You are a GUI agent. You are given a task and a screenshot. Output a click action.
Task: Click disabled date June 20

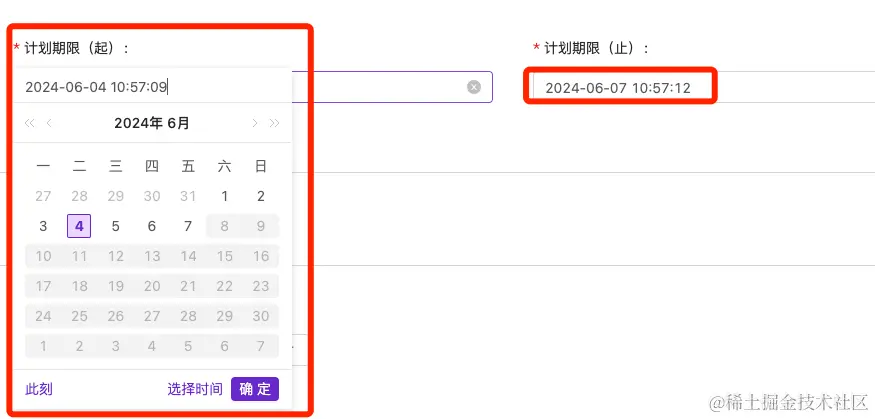click(x=152, y=286)
